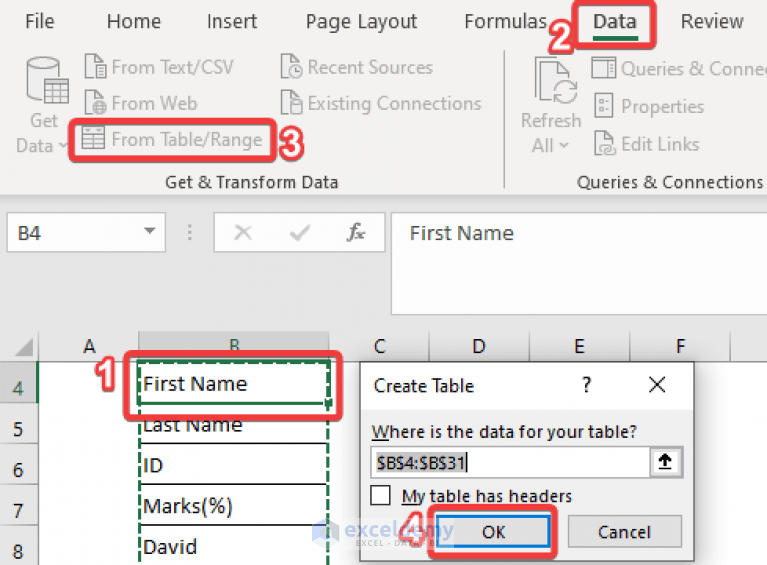Open the Get Data menu

click(44, 105)
